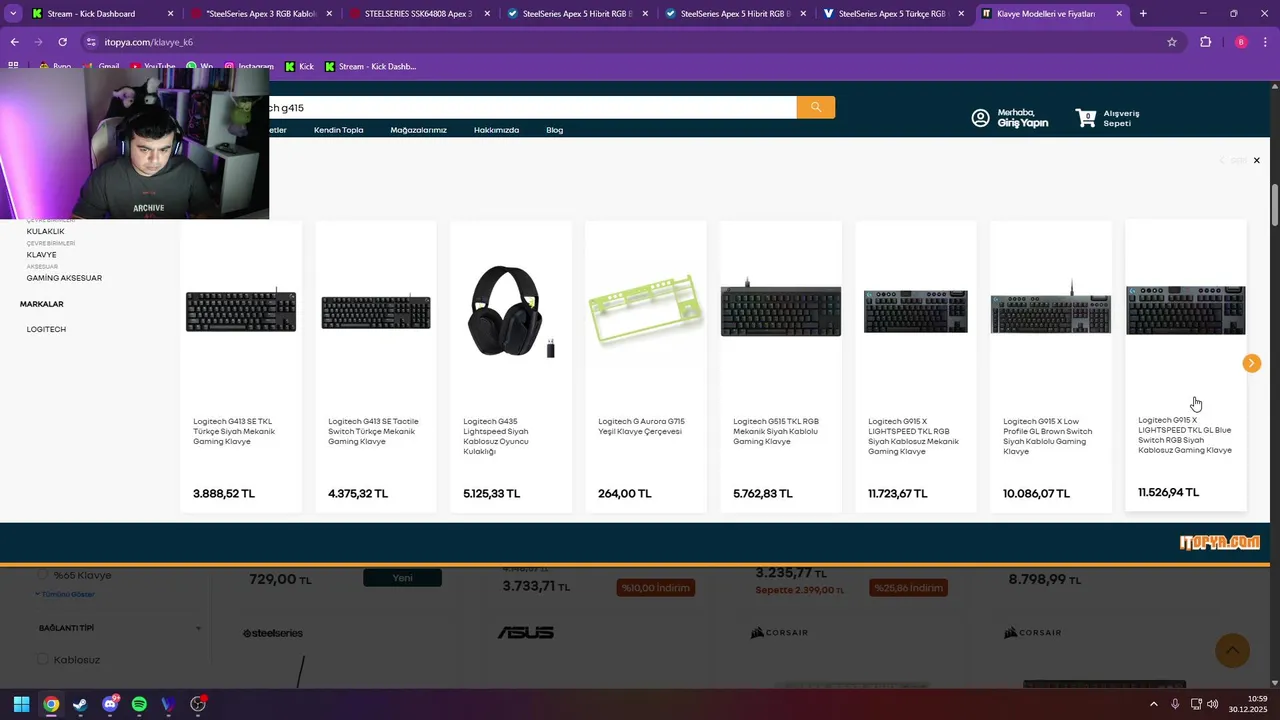Toggle the %65 Klavye checkbox
This screenshot has width=1280, height=720.
pyautogui.click(x=42, y=575)
